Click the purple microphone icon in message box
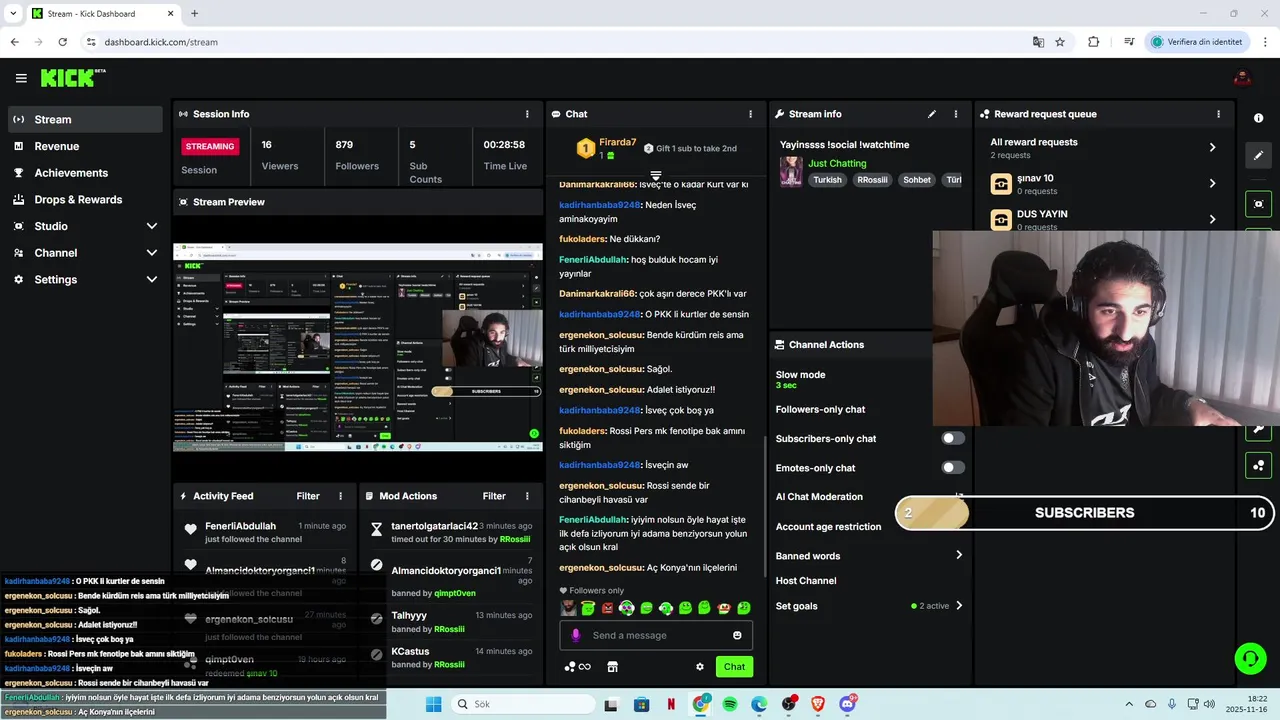The width and height of the screenshot is (1280, 720). 575,635
